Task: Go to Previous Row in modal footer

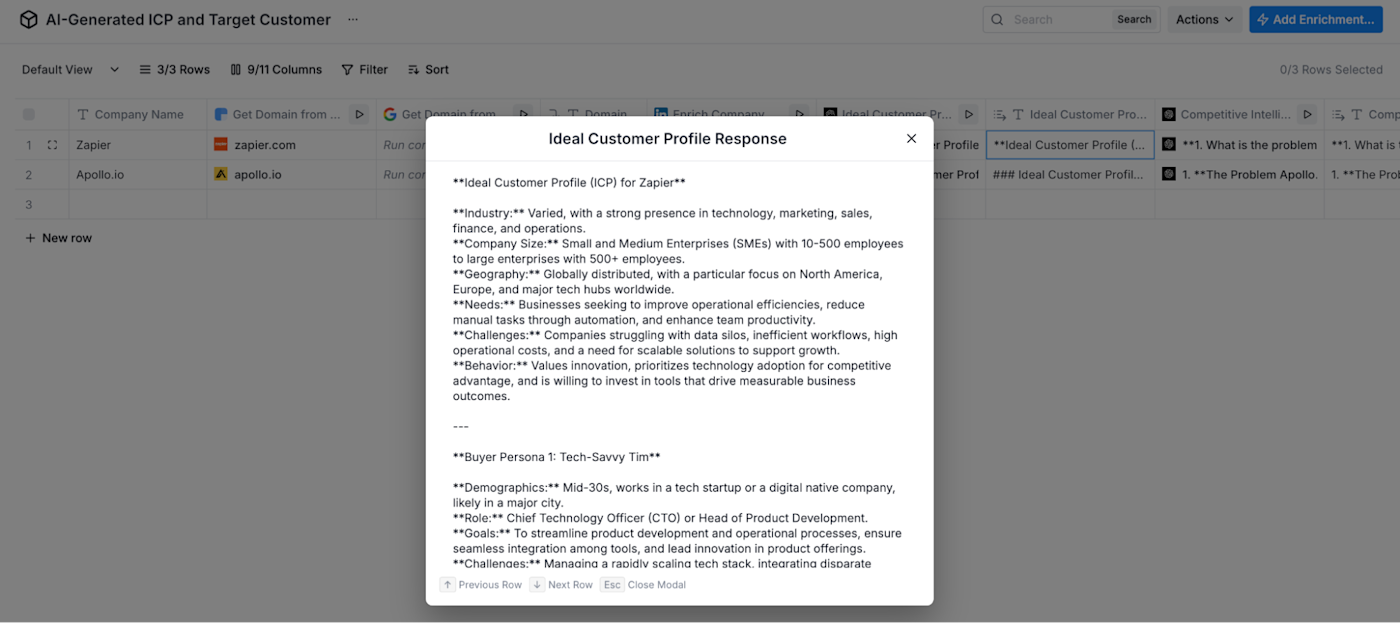Action: coord(481,585)
